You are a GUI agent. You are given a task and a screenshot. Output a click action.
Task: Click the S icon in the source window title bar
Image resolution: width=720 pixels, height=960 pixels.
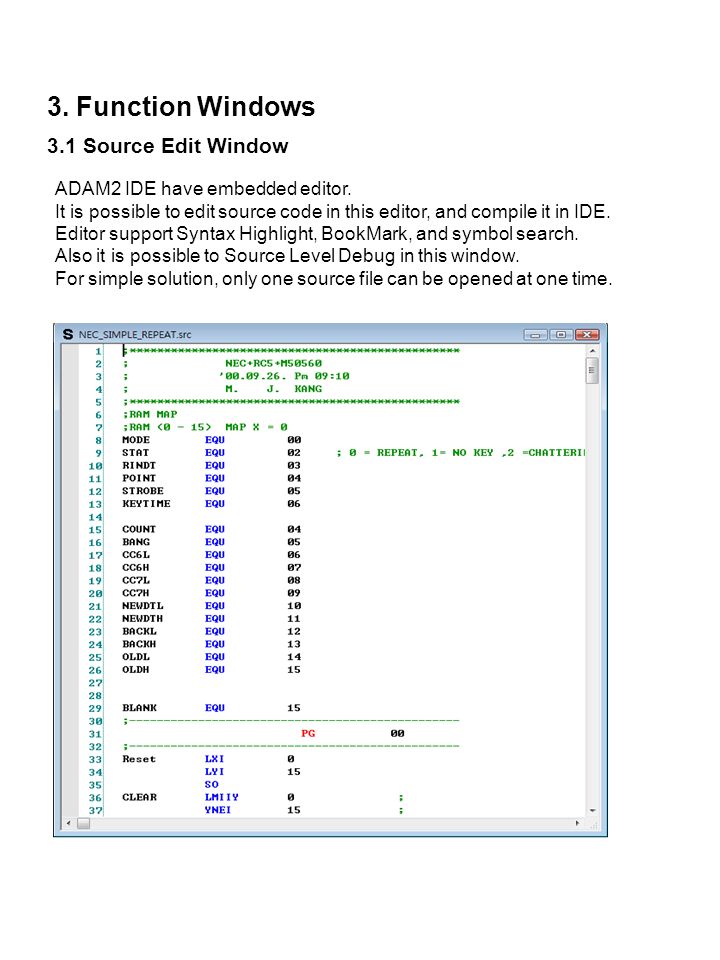pyautogui.click(x=68, y=334)
